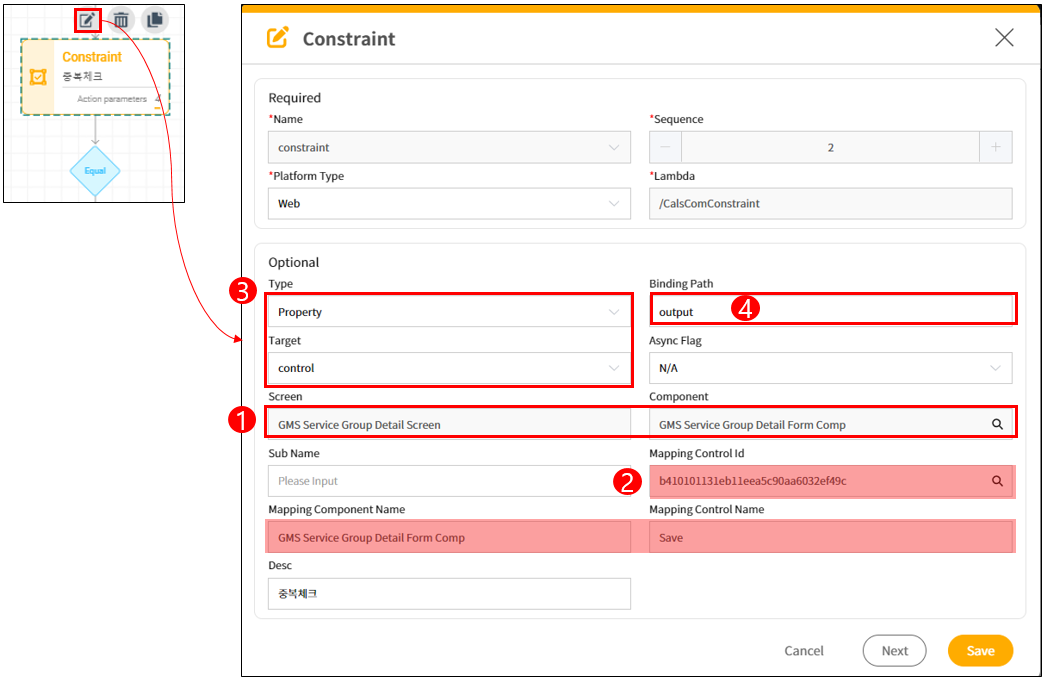Click the edit icon above Constraint node
Screen dimensions: 1048x683
click(x=87, y=20)
